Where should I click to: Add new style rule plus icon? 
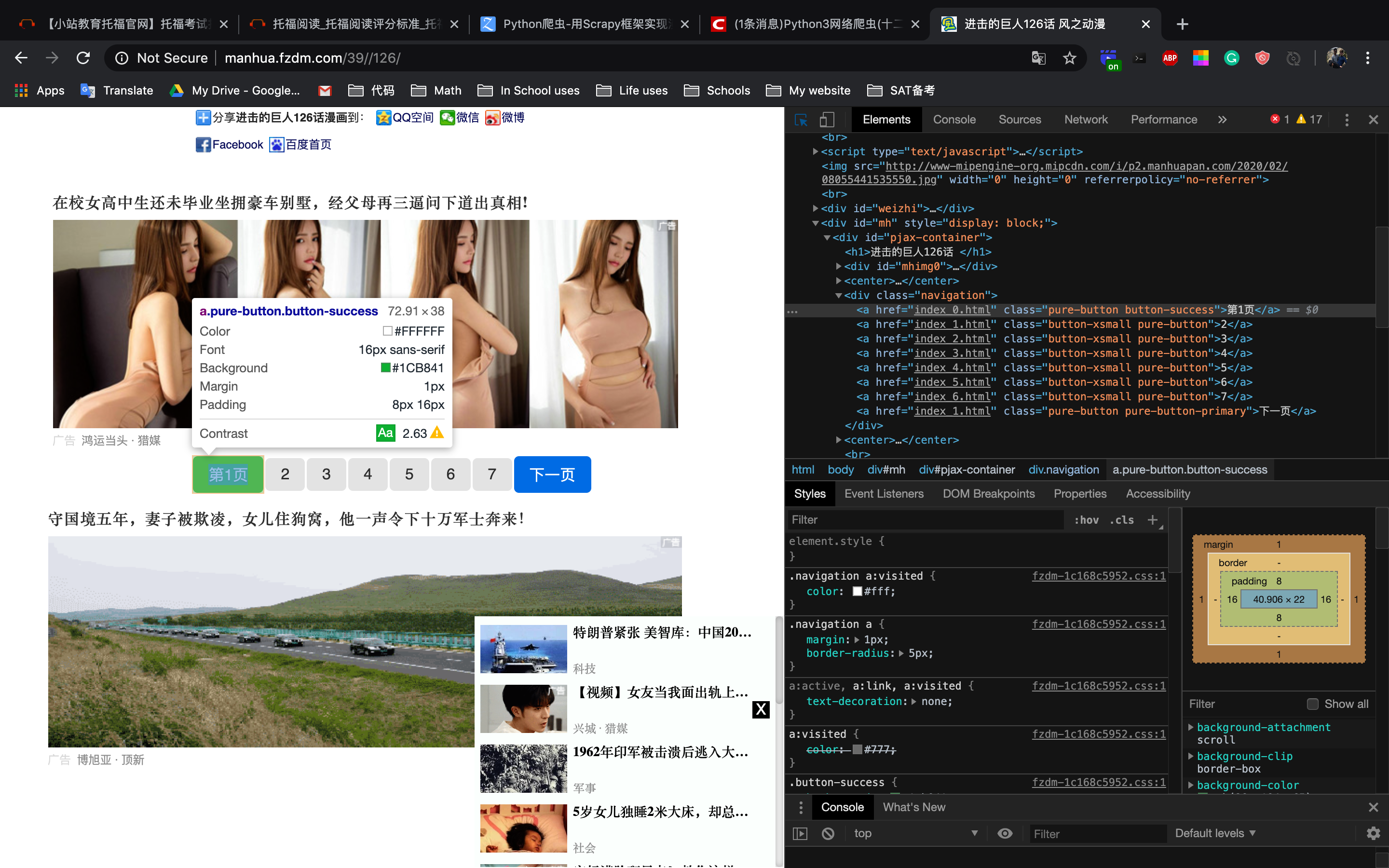[1152, 519]
